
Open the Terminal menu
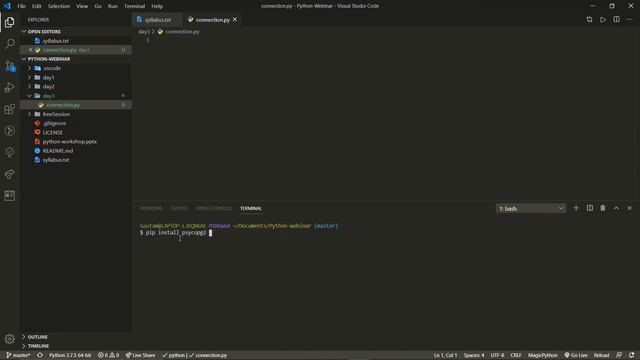(x=134, y=6)
